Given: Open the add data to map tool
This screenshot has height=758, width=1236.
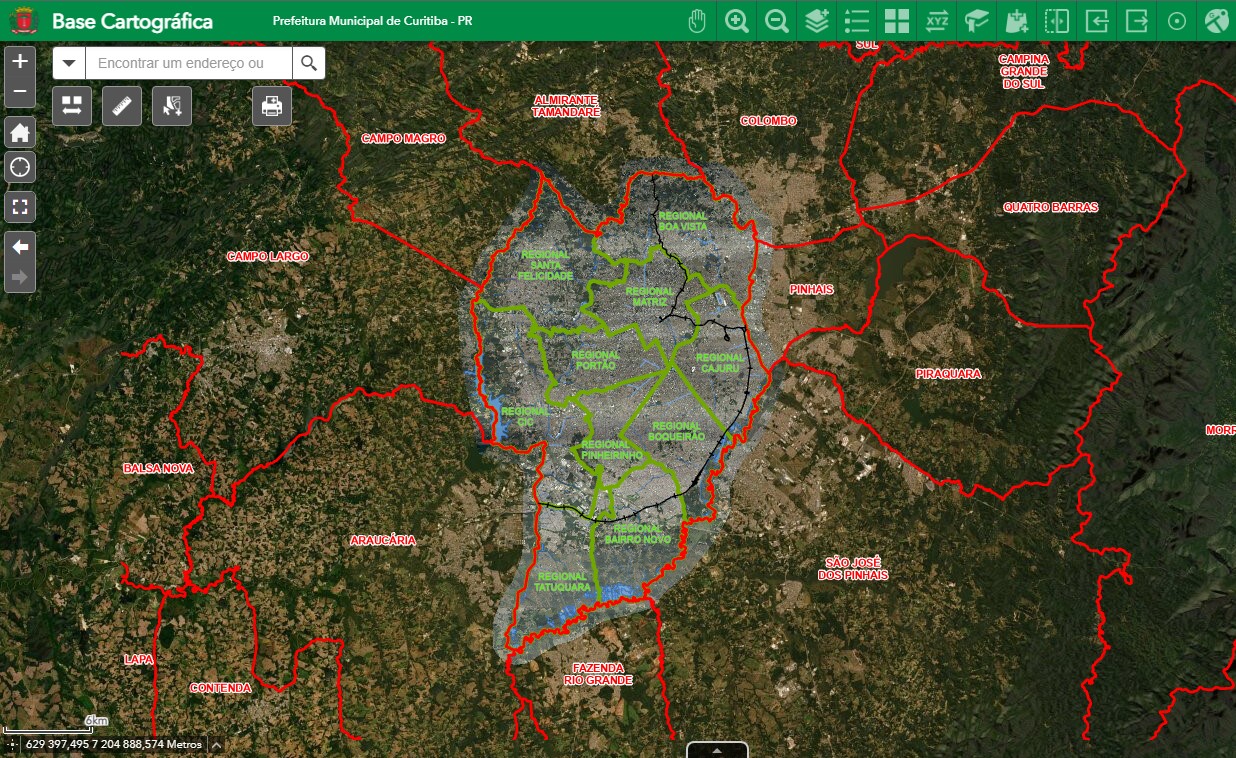Looking at the screenshot, I should pyautogui.click(x=1017, y=21).
